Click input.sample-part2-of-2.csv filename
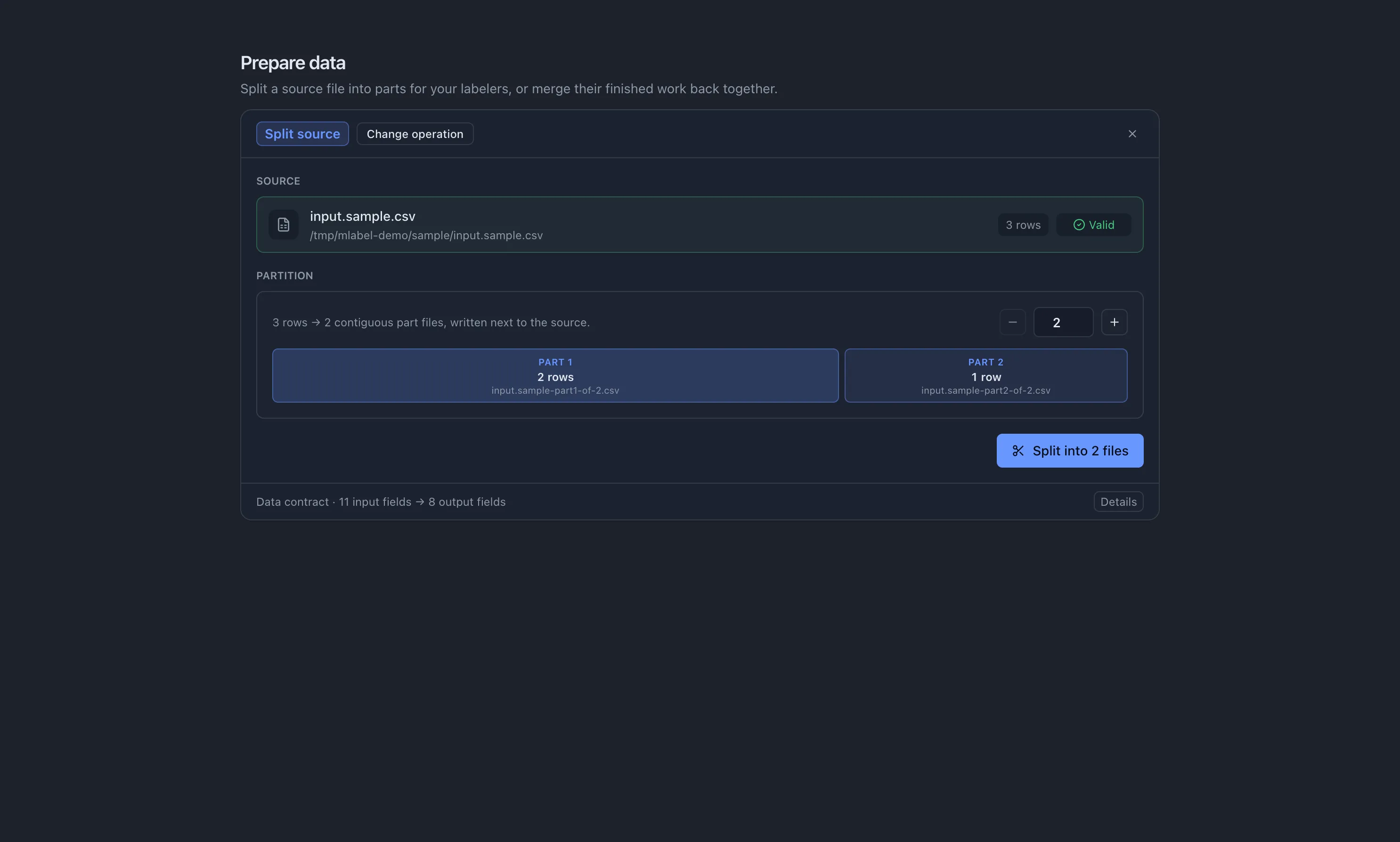This screenshot has width=1400, height=842. (x=985, y=390)
